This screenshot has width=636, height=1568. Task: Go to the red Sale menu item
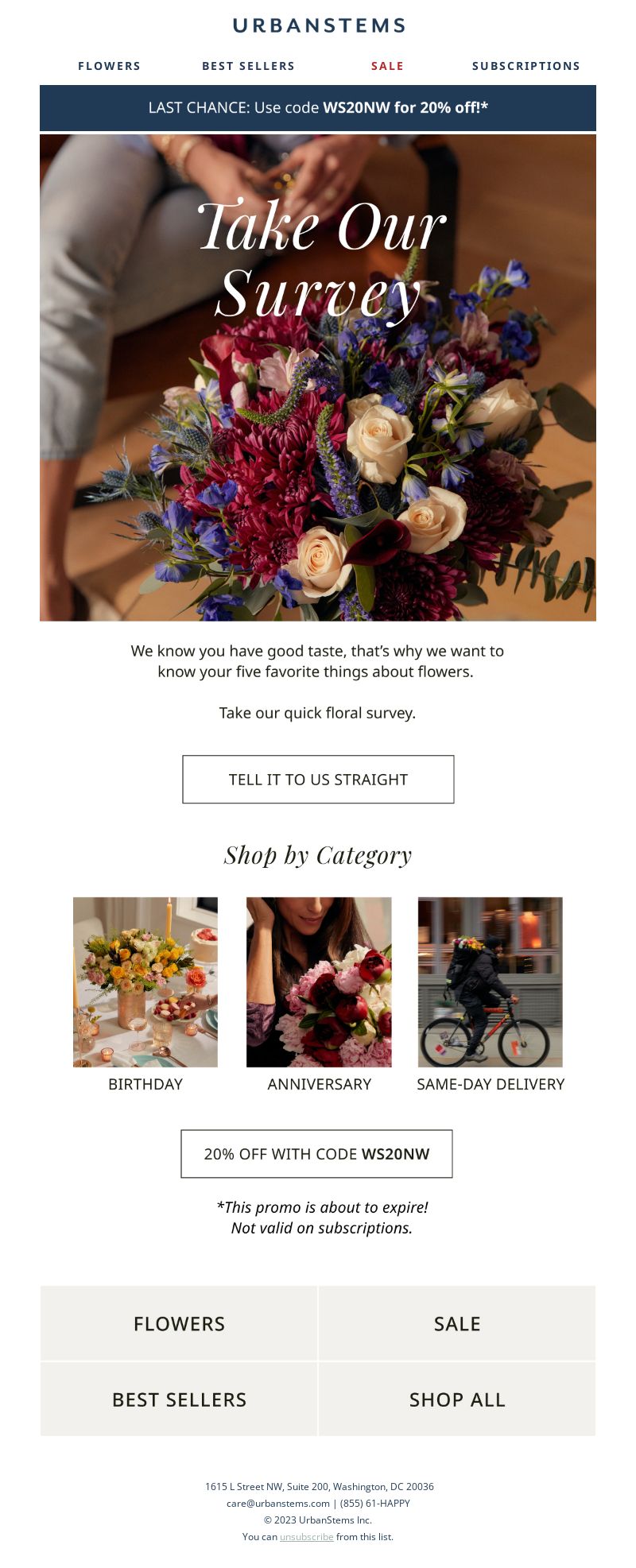pyautogui.click(x=387, y=66)
